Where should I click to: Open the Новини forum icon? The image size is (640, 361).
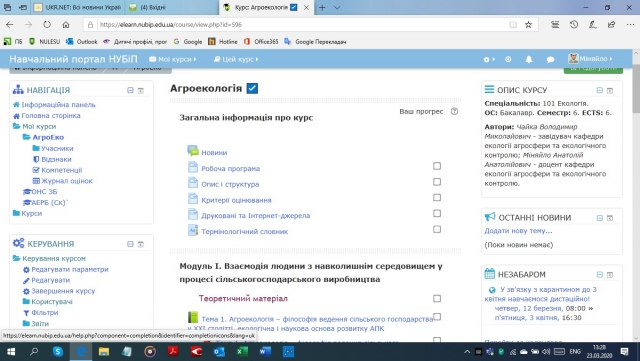pyautogui.click(x=193, y=151)
